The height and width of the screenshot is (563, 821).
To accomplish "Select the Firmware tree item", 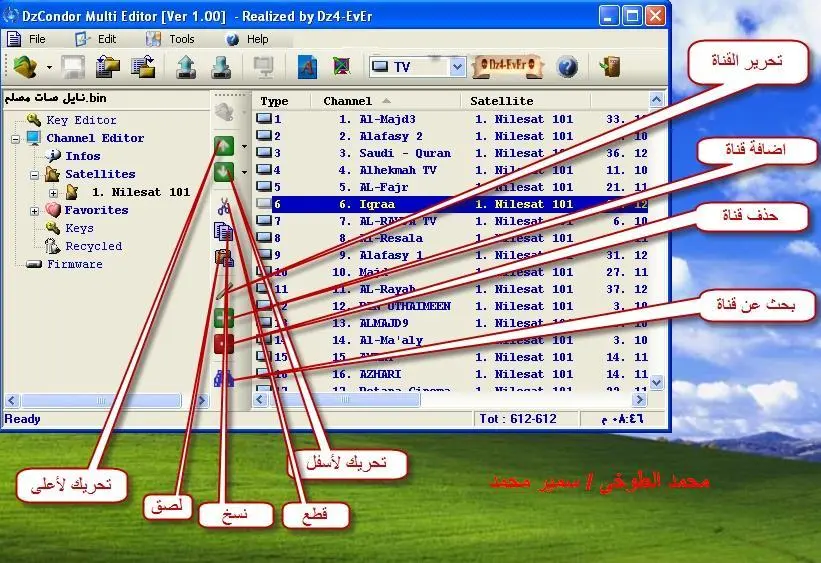I will click(74, 264).
